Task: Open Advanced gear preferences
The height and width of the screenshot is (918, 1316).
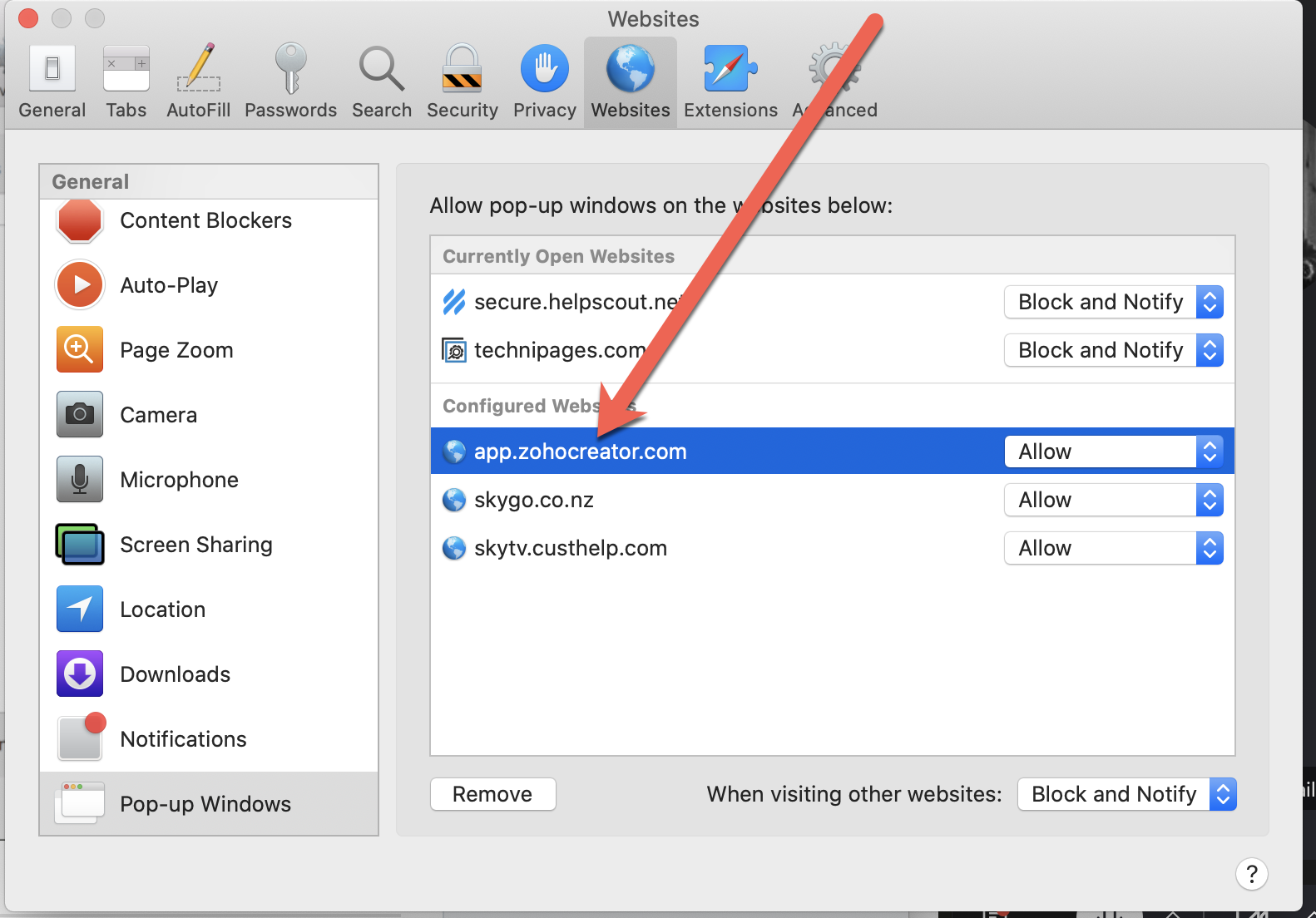Action: [834, 81]
